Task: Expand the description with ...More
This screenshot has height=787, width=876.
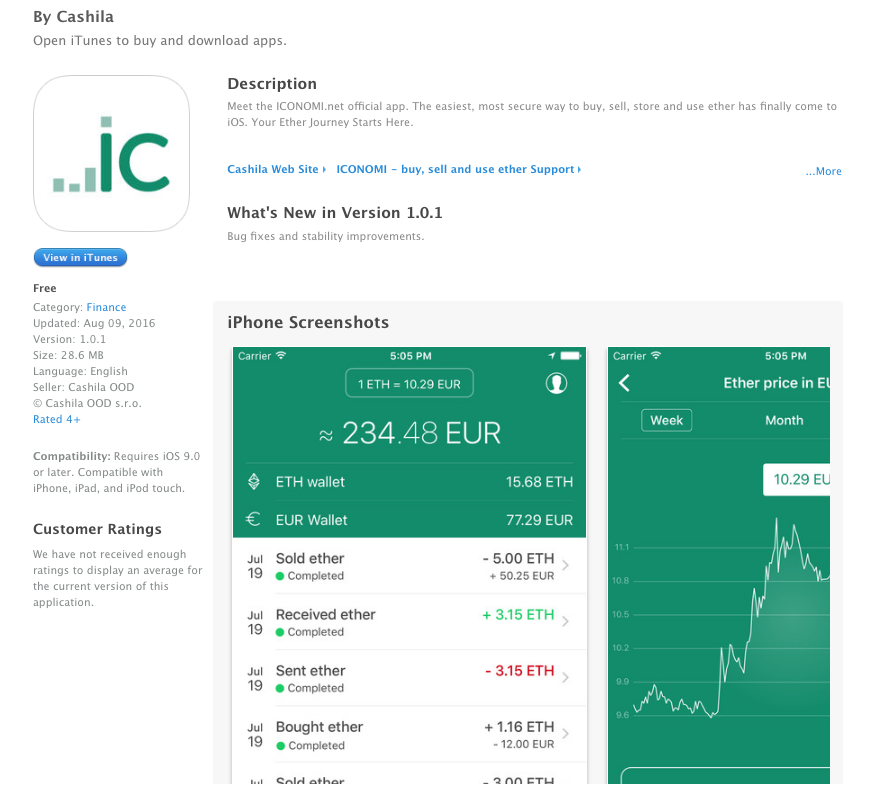Action: (x=823, y=171)
